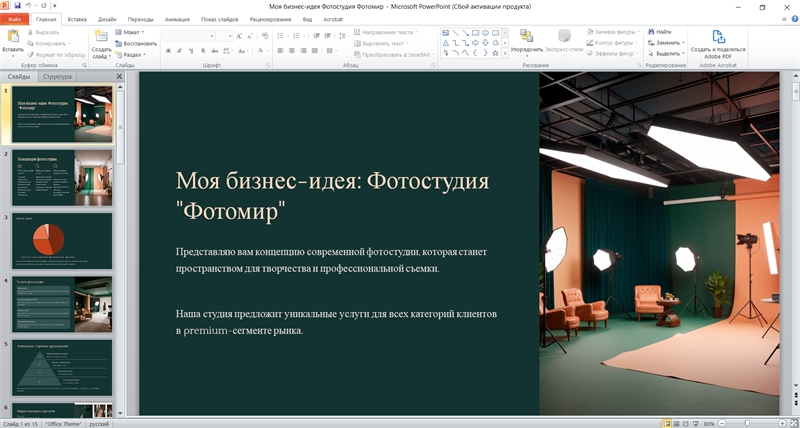Click the Clear formatting eraser icon

click(x=265, y=36)
